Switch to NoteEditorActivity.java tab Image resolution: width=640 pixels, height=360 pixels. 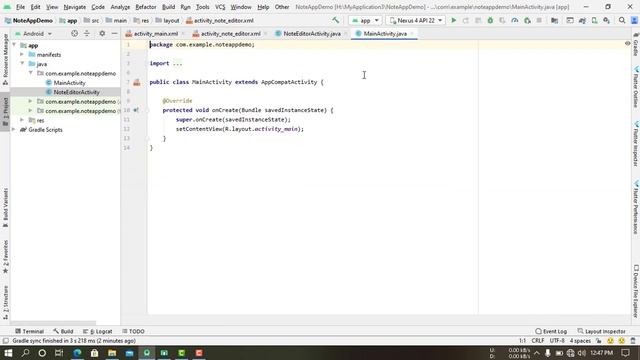pos(312,34)
